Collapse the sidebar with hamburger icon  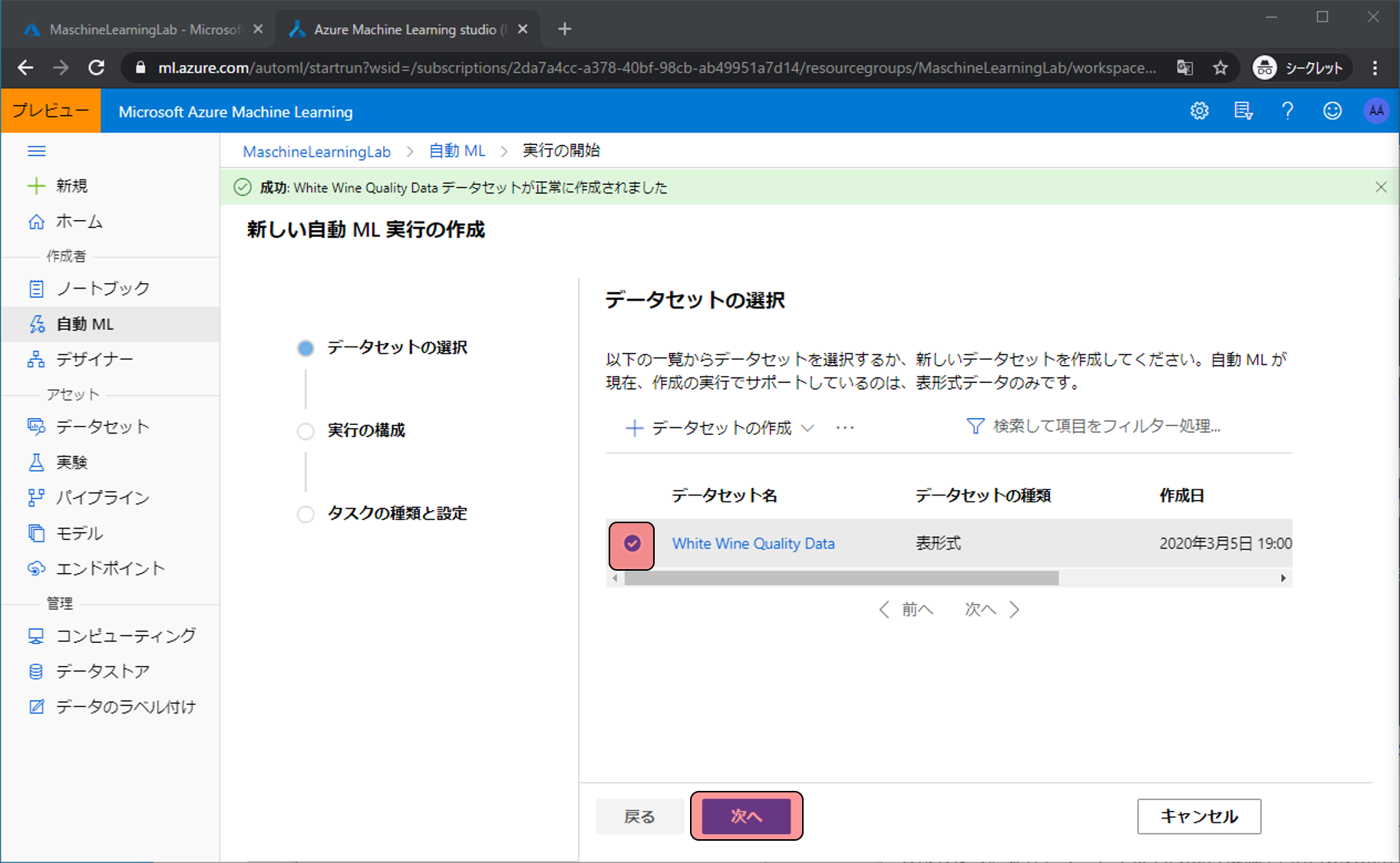click(x=36, y=151)
